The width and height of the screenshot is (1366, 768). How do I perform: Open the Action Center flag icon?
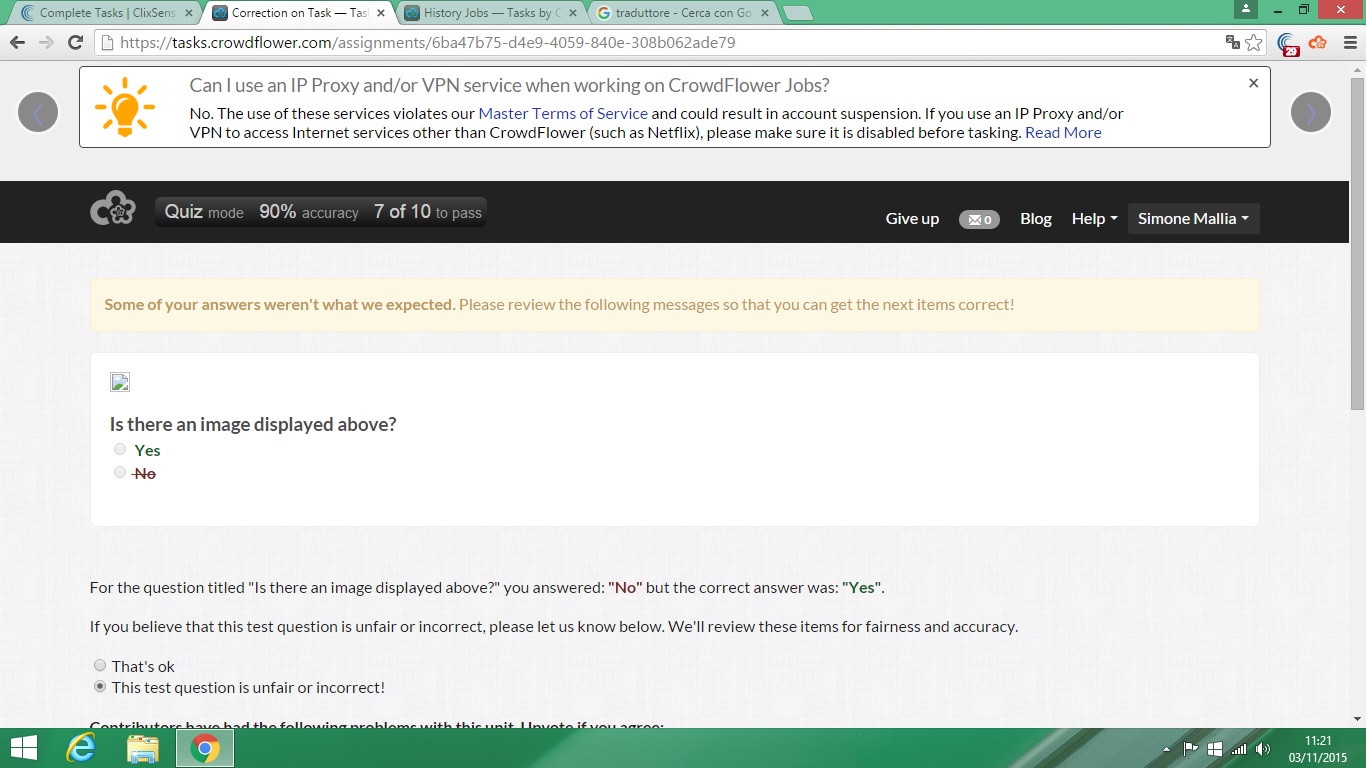tap(1191, 748)
